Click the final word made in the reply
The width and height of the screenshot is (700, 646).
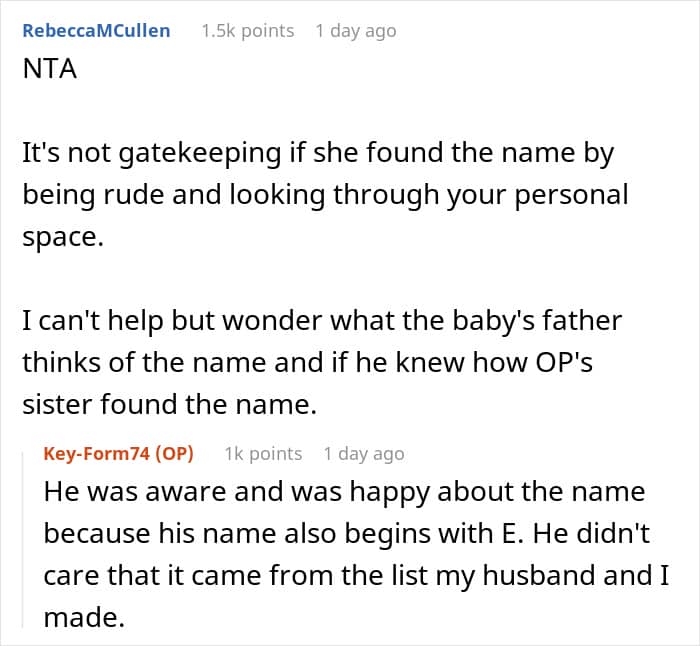pos(84,617)
